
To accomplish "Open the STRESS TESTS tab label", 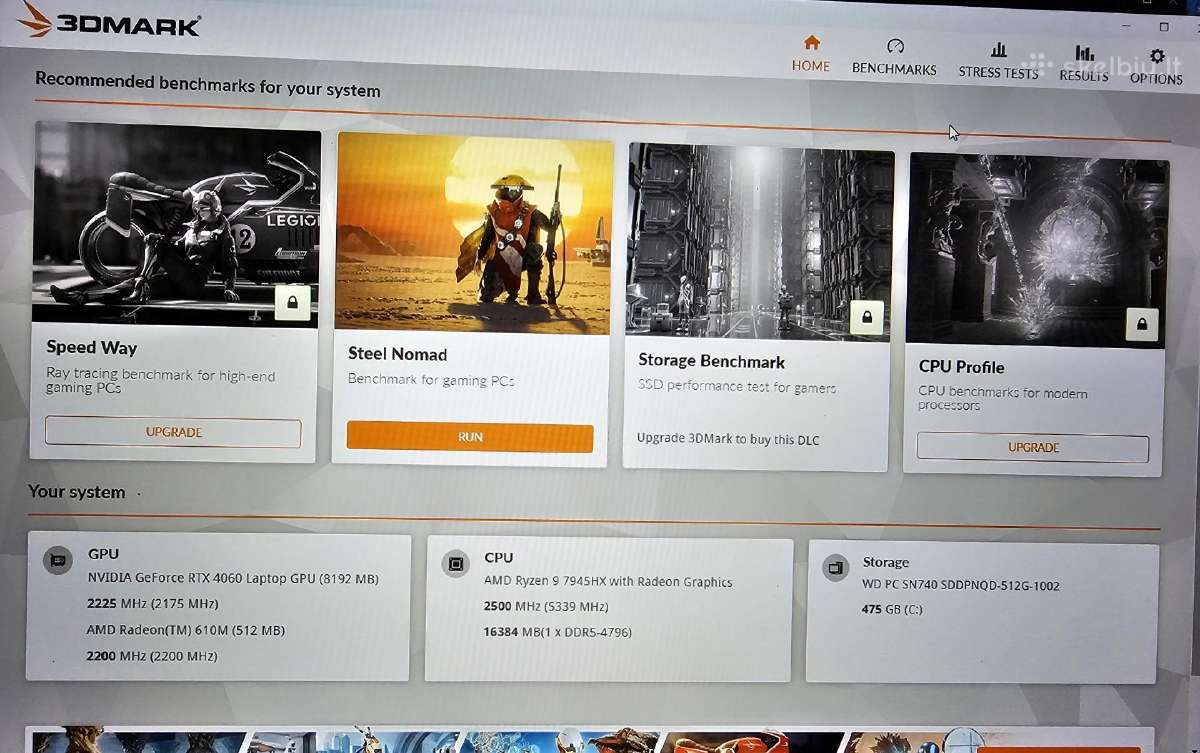I will (998, 72).
